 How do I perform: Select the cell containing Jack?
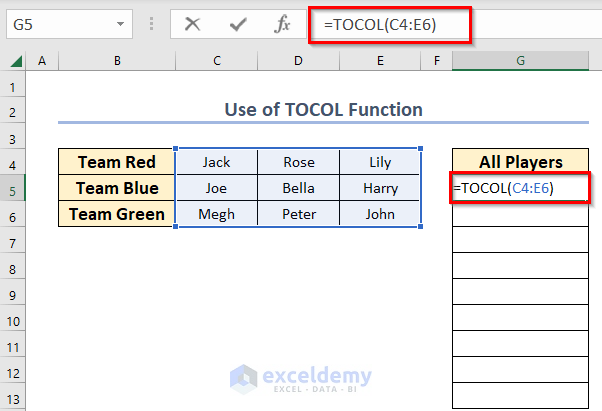216,162
